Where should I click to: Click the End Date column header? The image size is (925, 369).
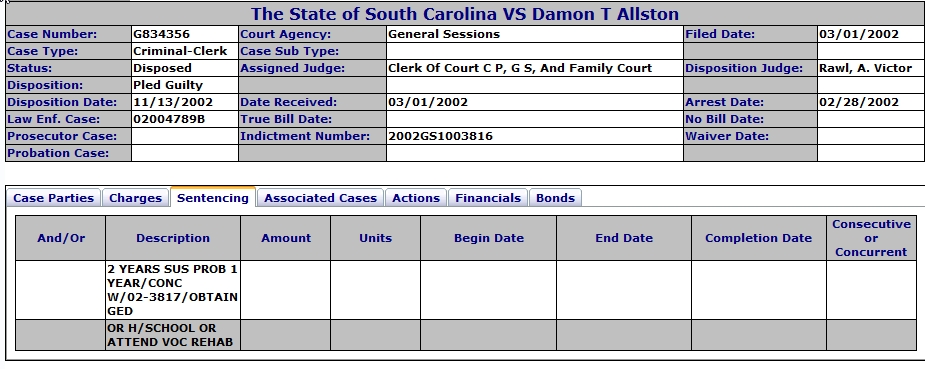click(x=624, y=238)
